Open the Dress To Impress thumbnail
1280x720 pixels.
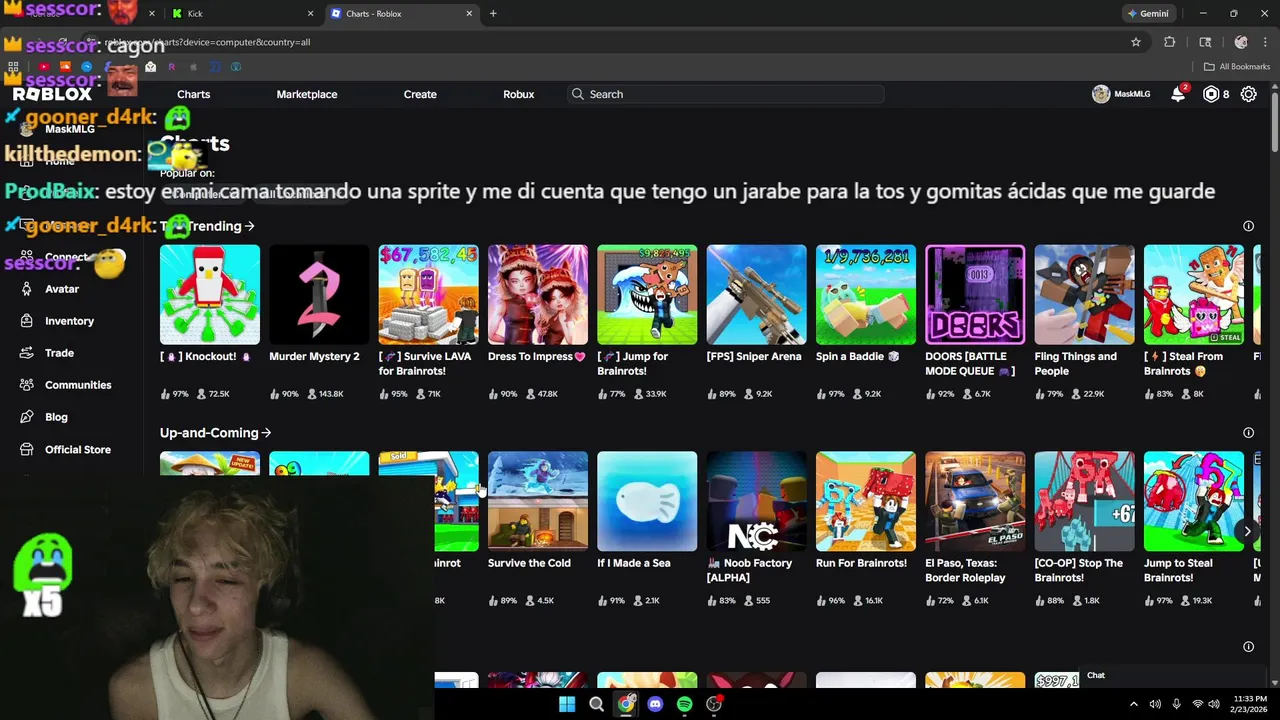(538, 295)
